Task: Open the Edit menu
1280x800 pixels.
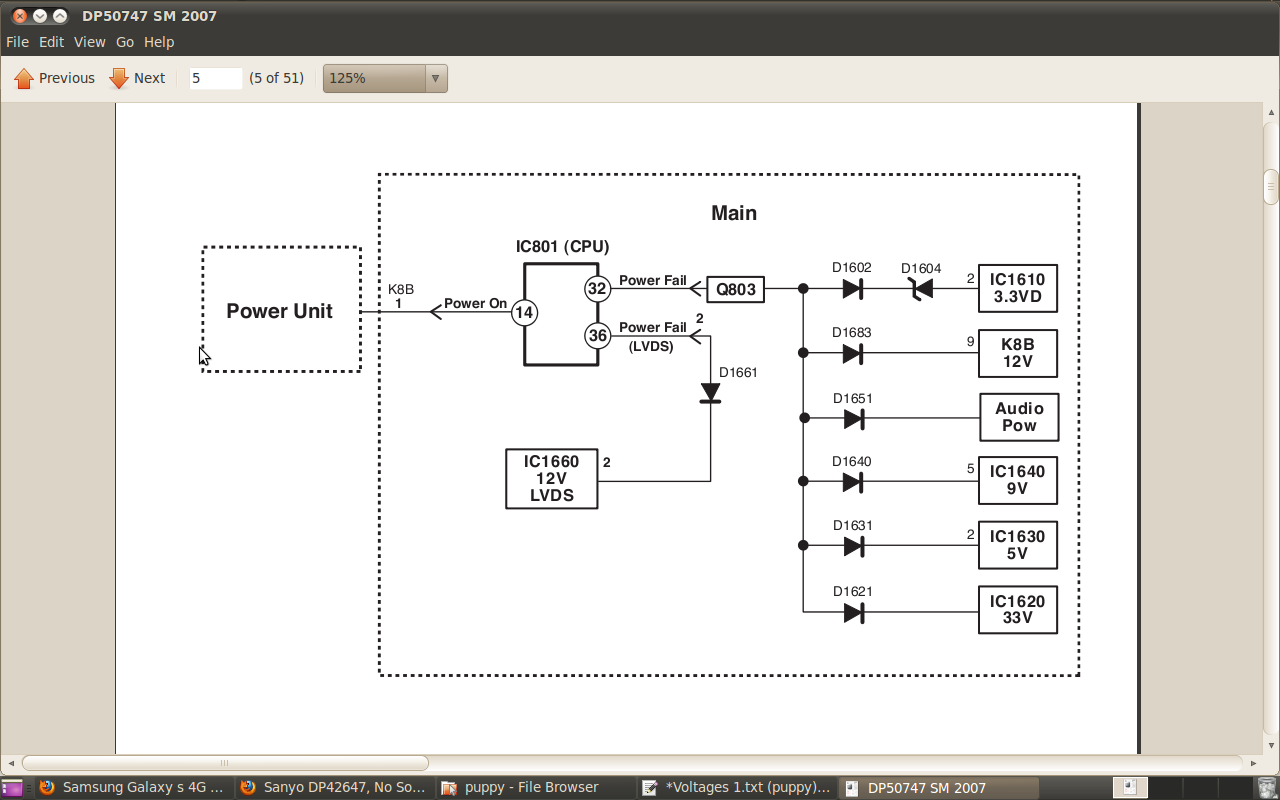Action: tap(51, 42)
